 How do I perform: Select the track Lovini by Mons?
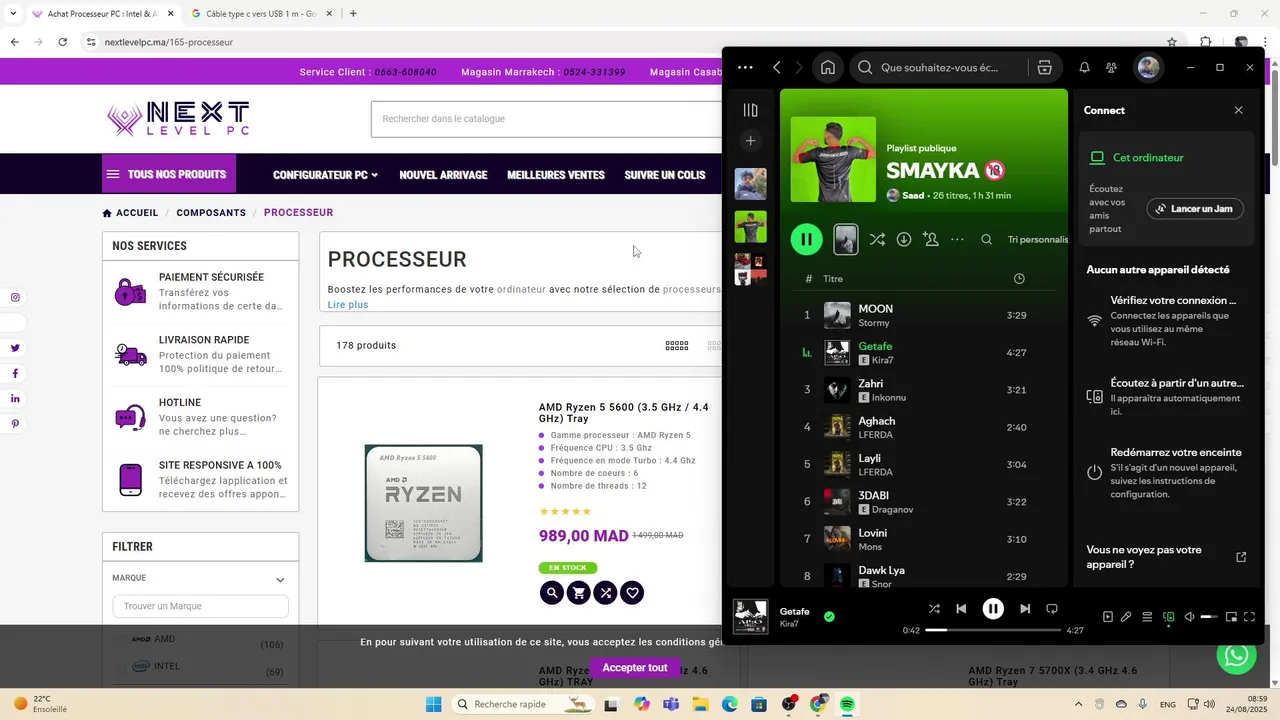point(924,539)
